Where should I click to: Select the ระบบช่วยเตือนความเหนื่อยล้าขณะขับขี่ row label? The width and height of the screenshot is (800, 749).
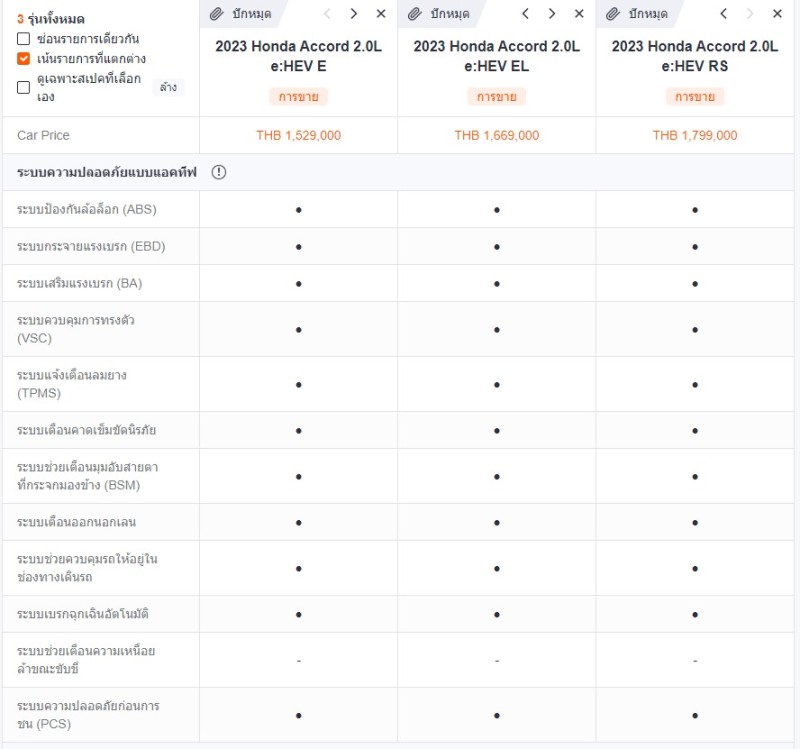point(86,660)
